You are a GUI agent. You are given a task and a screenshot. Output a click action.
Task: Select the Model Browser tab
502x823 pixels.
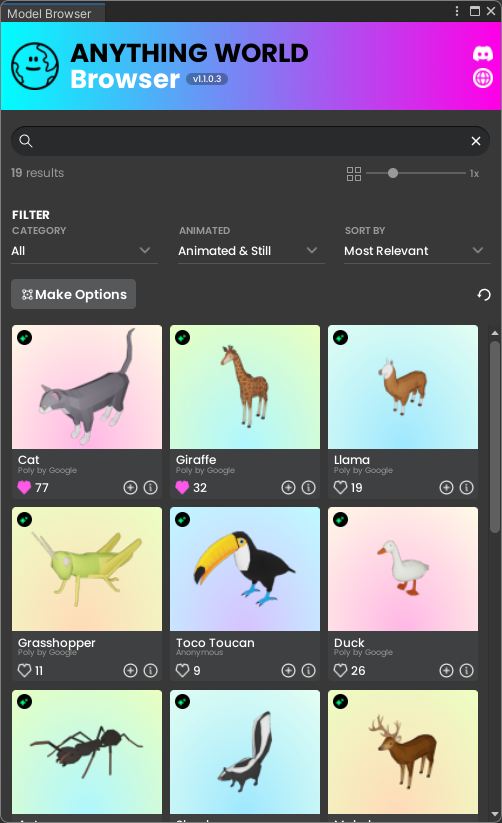(x=49, y=14)
